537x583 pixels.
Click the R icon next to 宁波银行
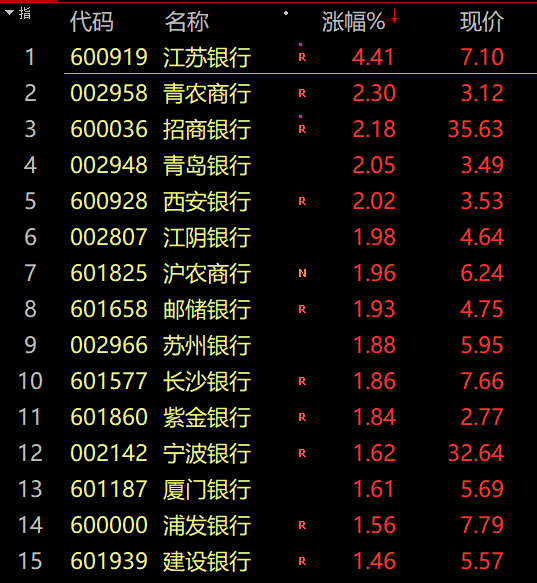pos(302,453)
